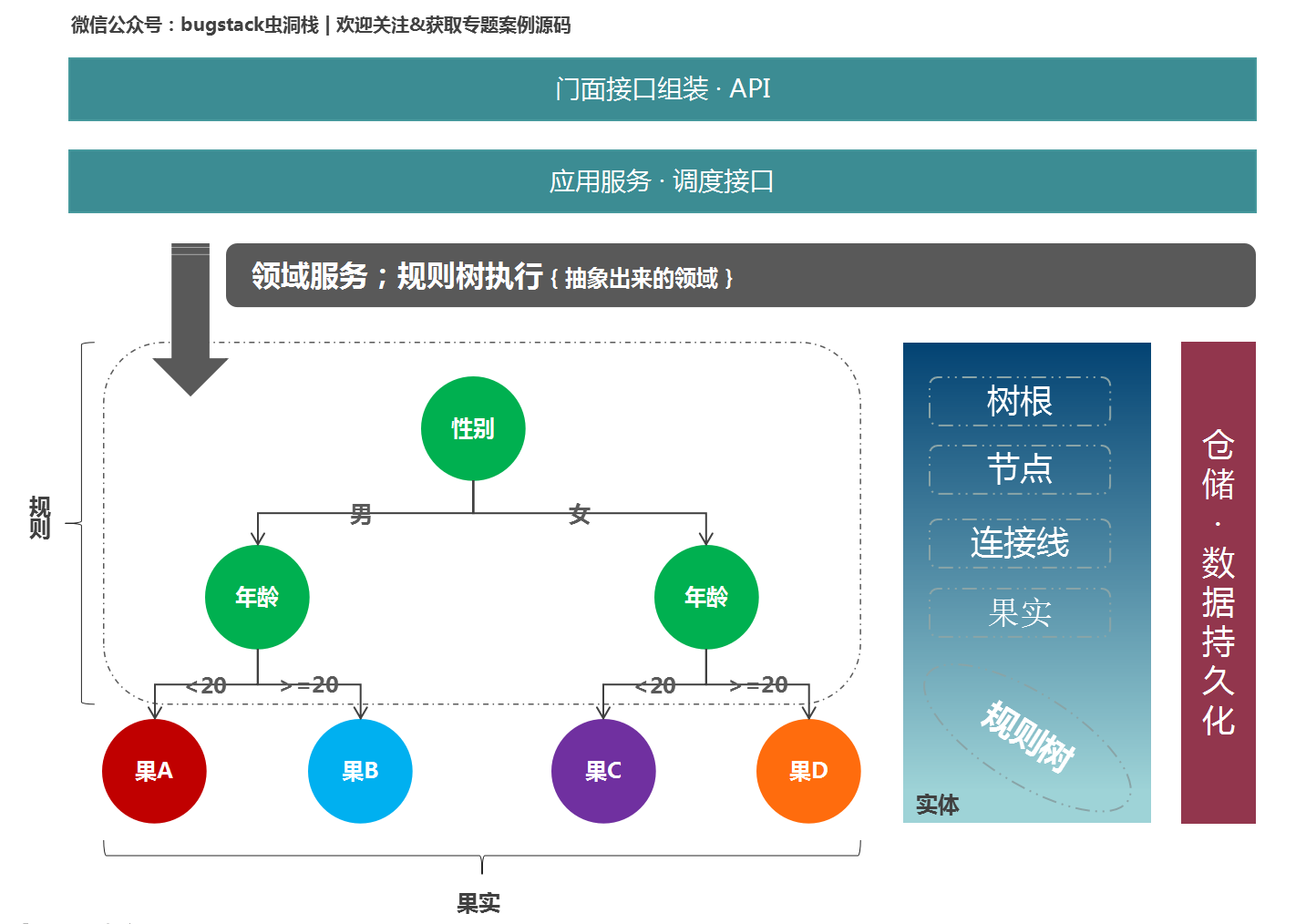The image size is (1306, 924).
Task: Select the 果实 entity entry
Action: (x=1019, y=612)
